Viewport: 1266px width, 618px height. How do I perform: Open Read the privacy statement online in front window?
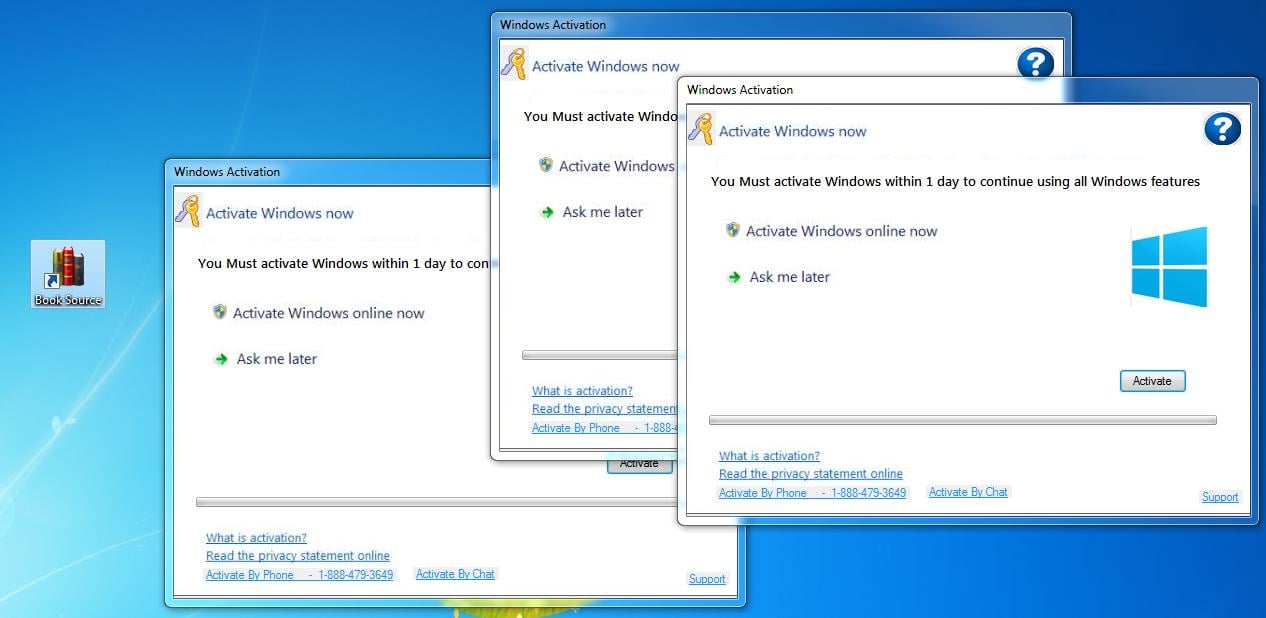pyautogui.click(x=811, y=474)
